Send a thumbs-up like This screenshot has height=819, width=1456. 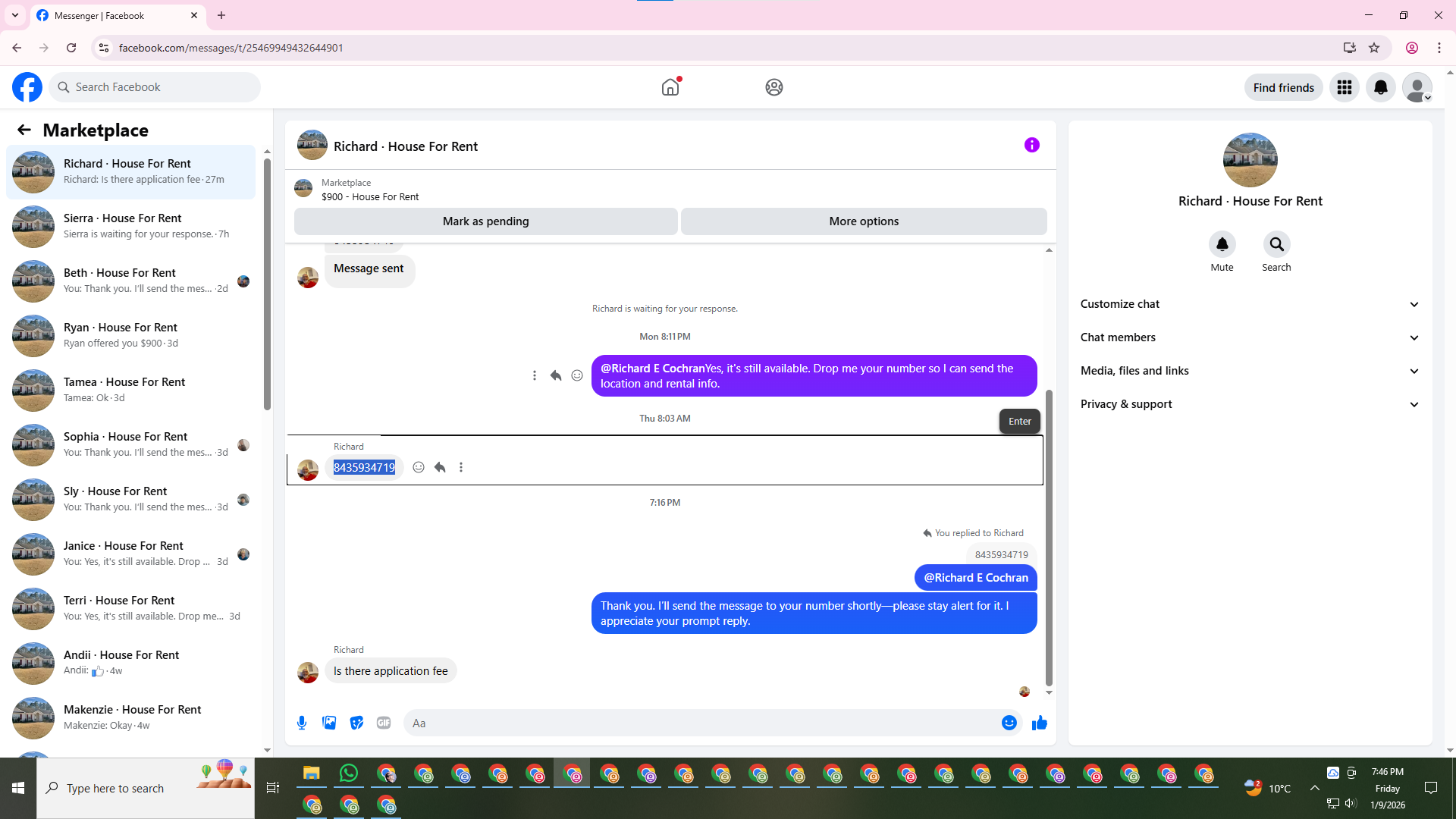click(1039, 723)
